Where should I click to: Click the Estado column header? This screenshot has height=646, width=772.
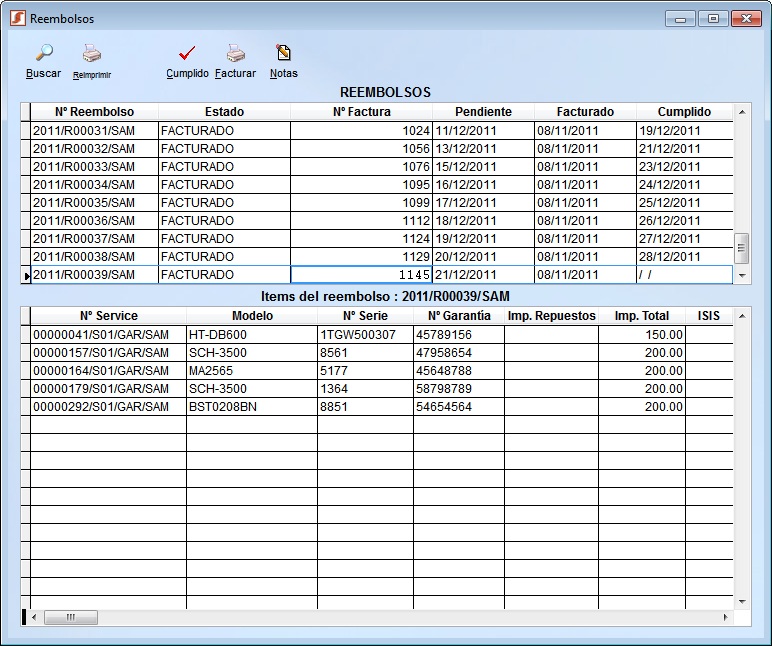pyautogui.click(x=224, y=112)
